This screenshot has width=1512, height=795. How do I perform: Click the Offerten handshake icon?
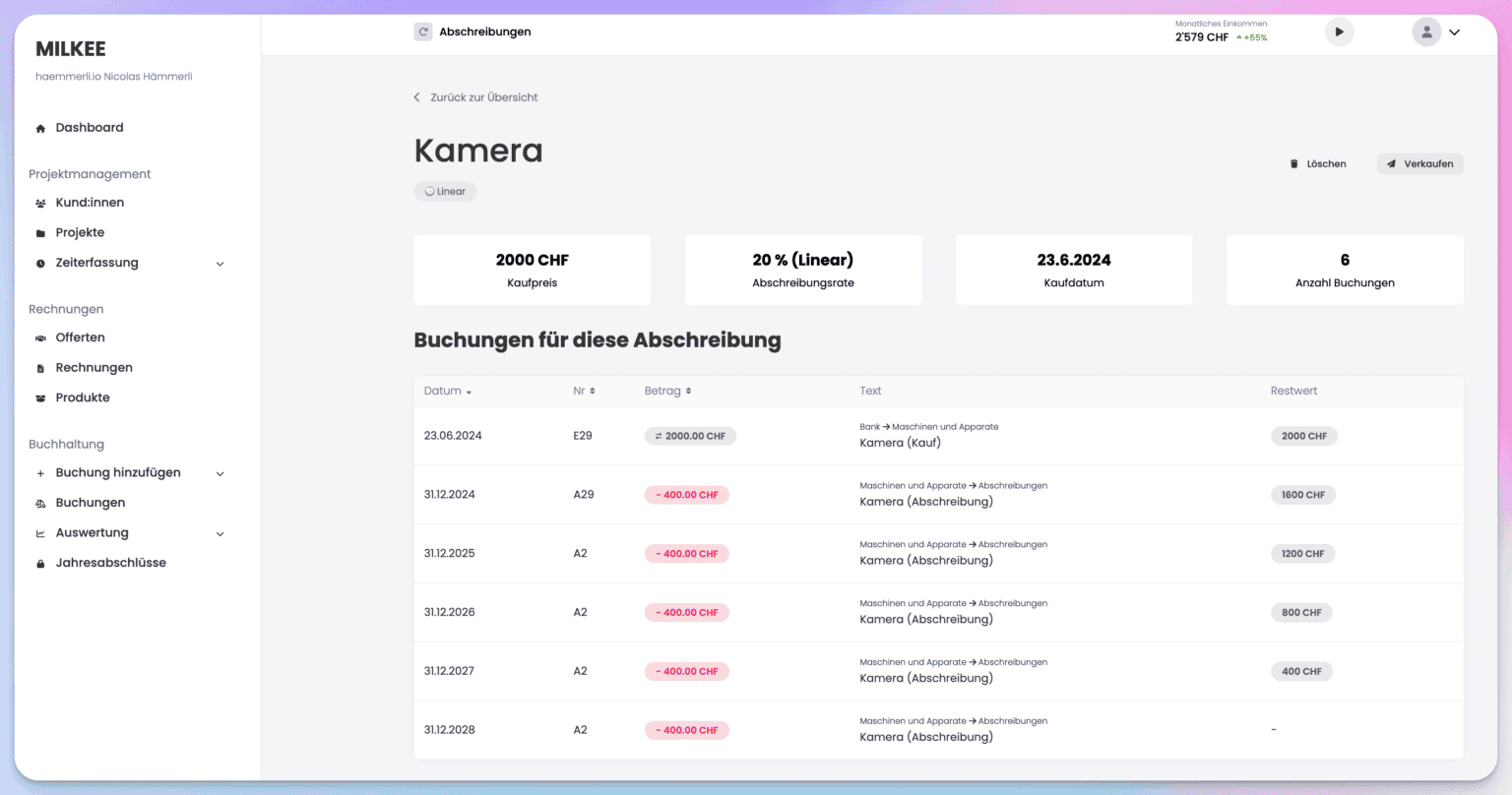(40, 338)
